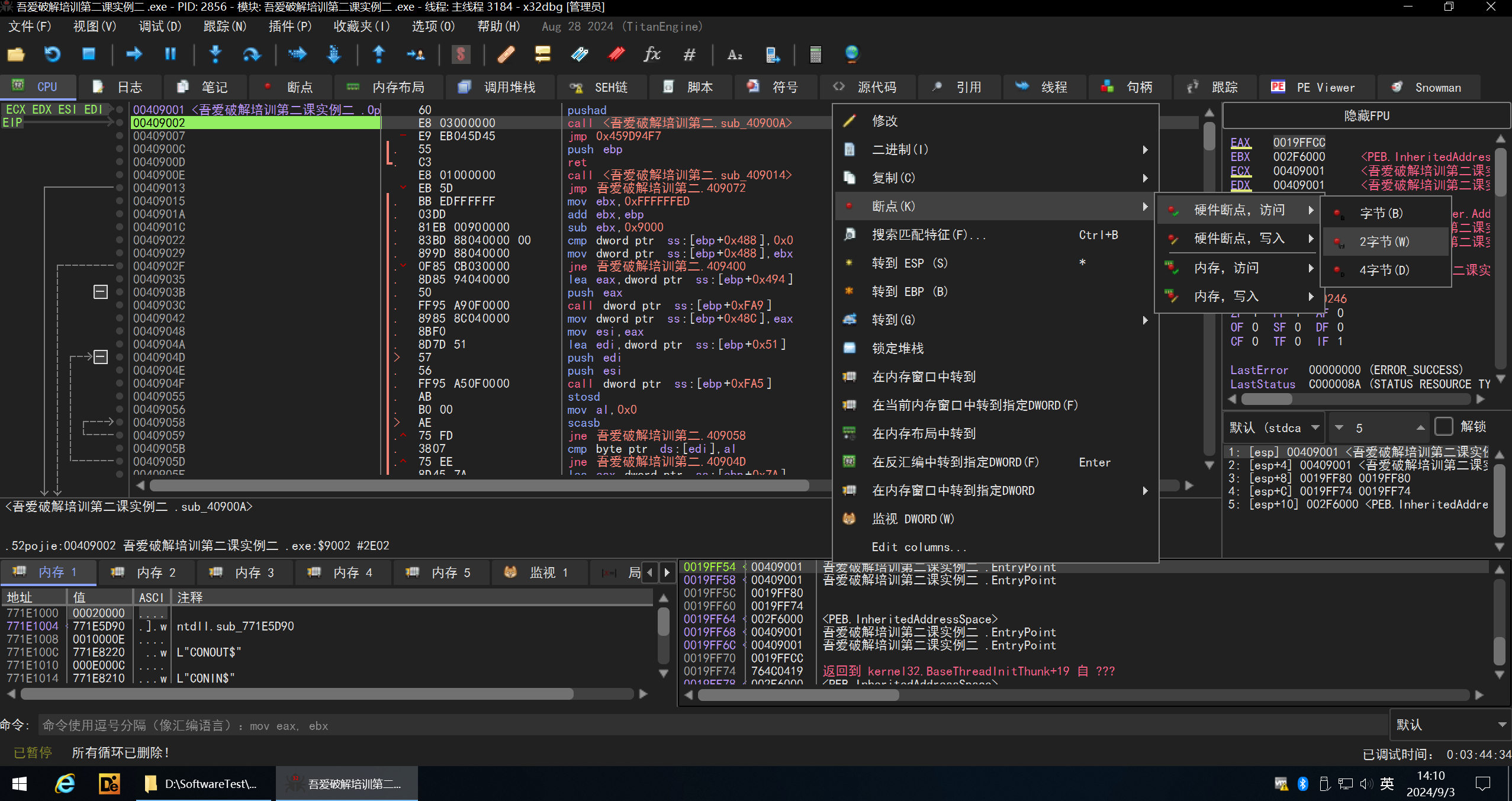Click the tab strip right scroll arrow
The height and width of the screenshot is (801, 1512).
pyautogui.click(x=667, y=572)
